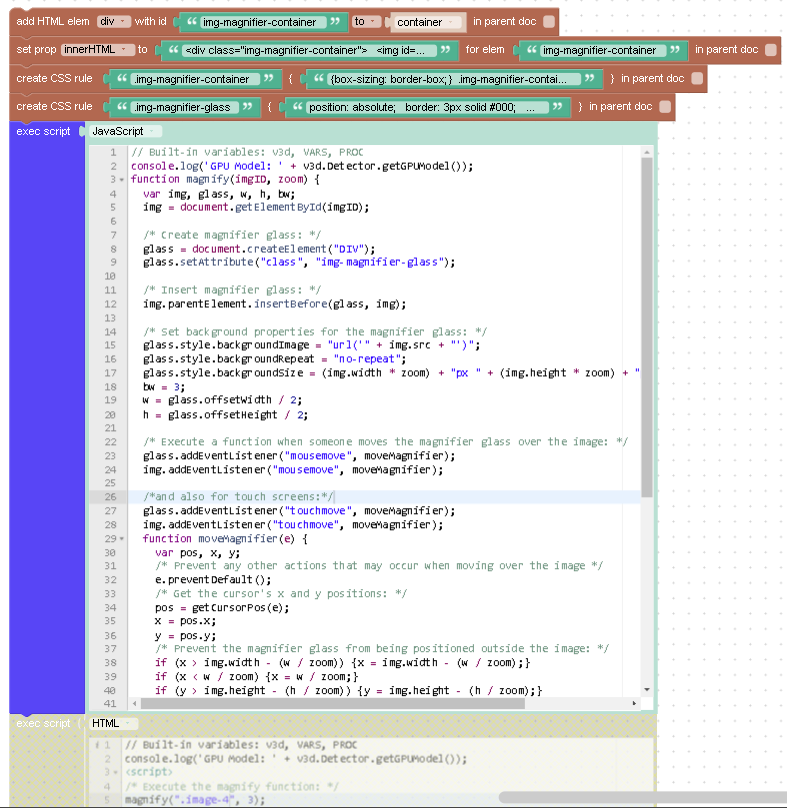The width and height of the screenshot is (787, 808).
Task: Select the disabled HTML 'exec script' block label
Action: tap(43, 723)
